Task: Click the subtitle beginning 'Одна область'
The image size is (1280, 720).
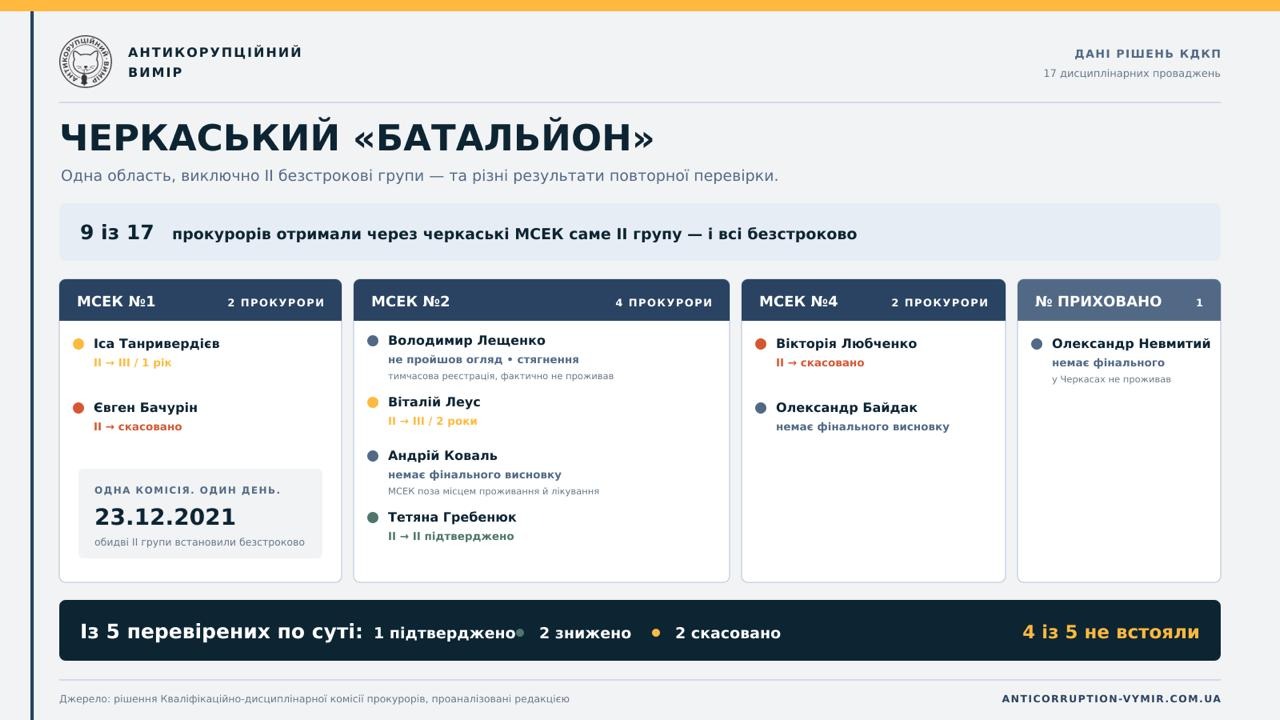Action: (x=419, y=176)
